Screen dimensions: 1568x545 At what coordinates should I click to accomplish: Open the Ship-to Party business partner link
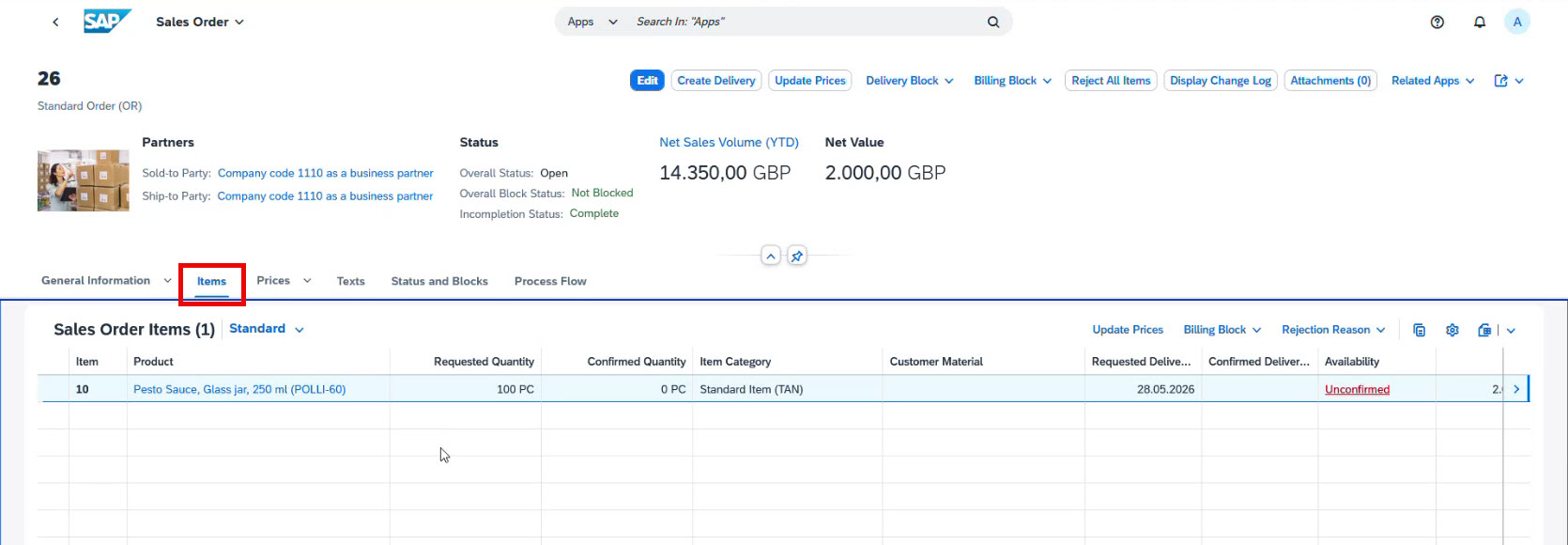(x=325, y=196)
